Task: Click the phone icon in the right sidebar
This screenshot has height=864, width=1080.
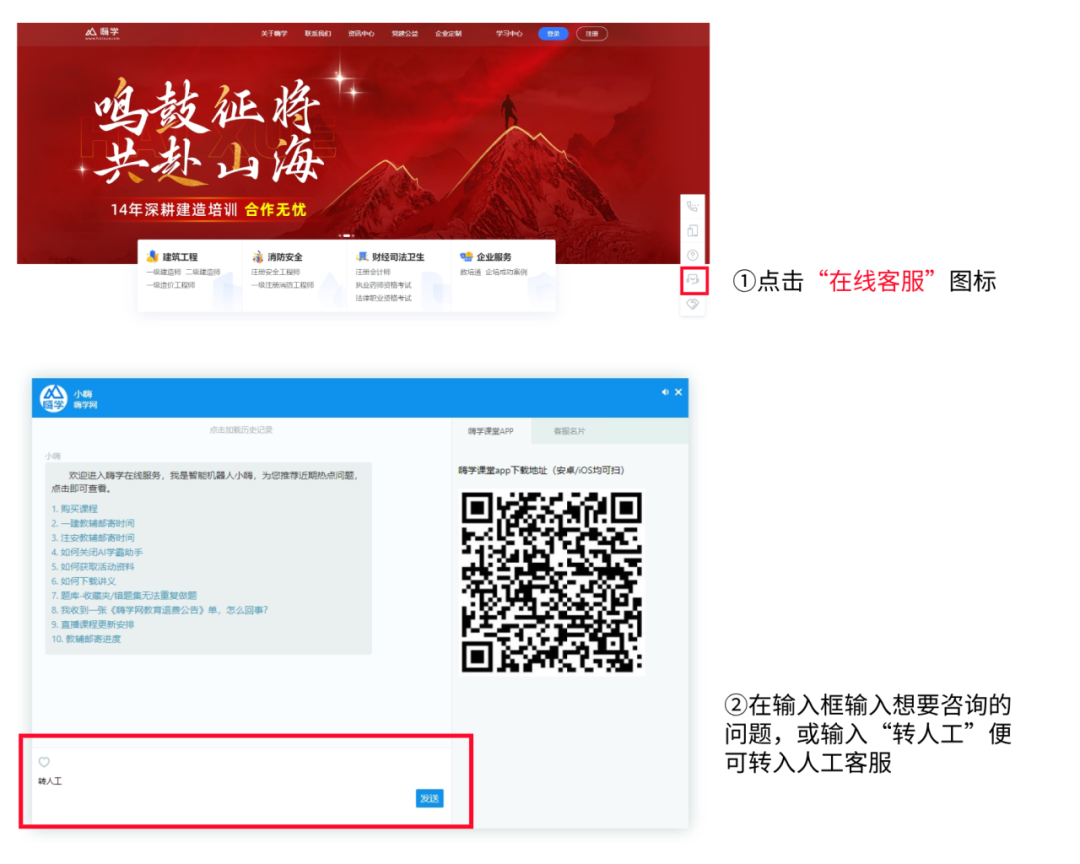Action: [693, 206]
